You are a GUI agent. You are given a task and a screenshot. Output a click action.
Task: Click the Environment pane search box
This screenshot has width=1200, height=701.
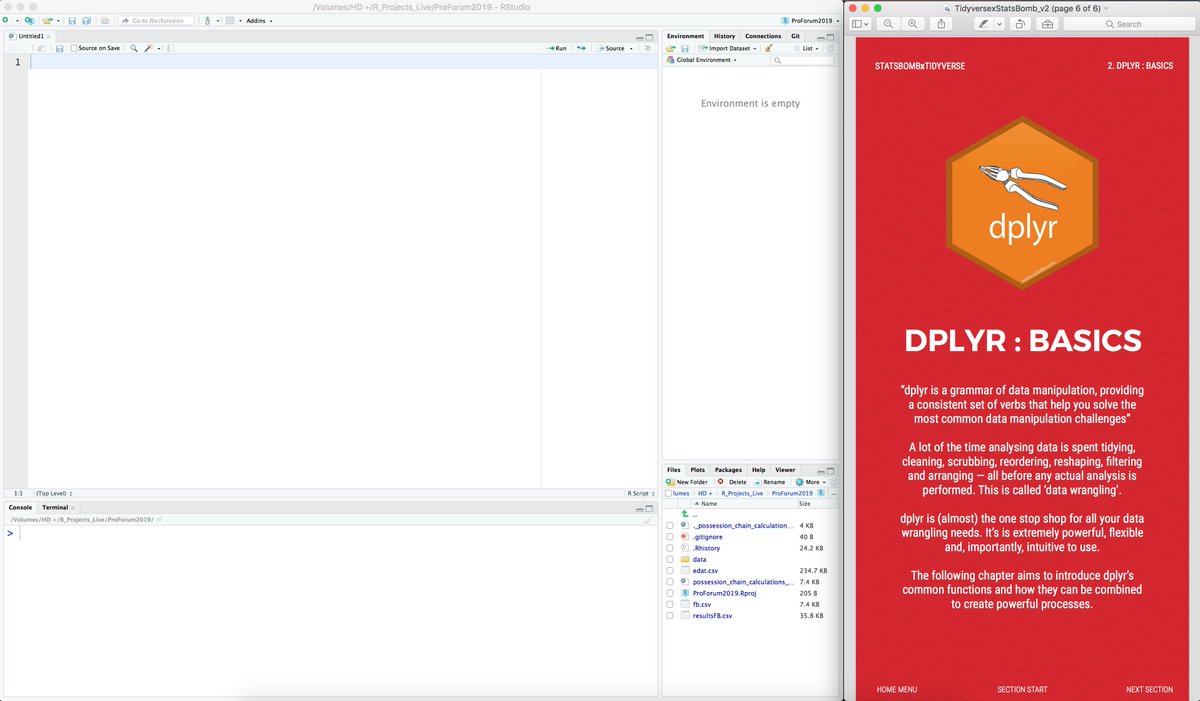(803, 60)
